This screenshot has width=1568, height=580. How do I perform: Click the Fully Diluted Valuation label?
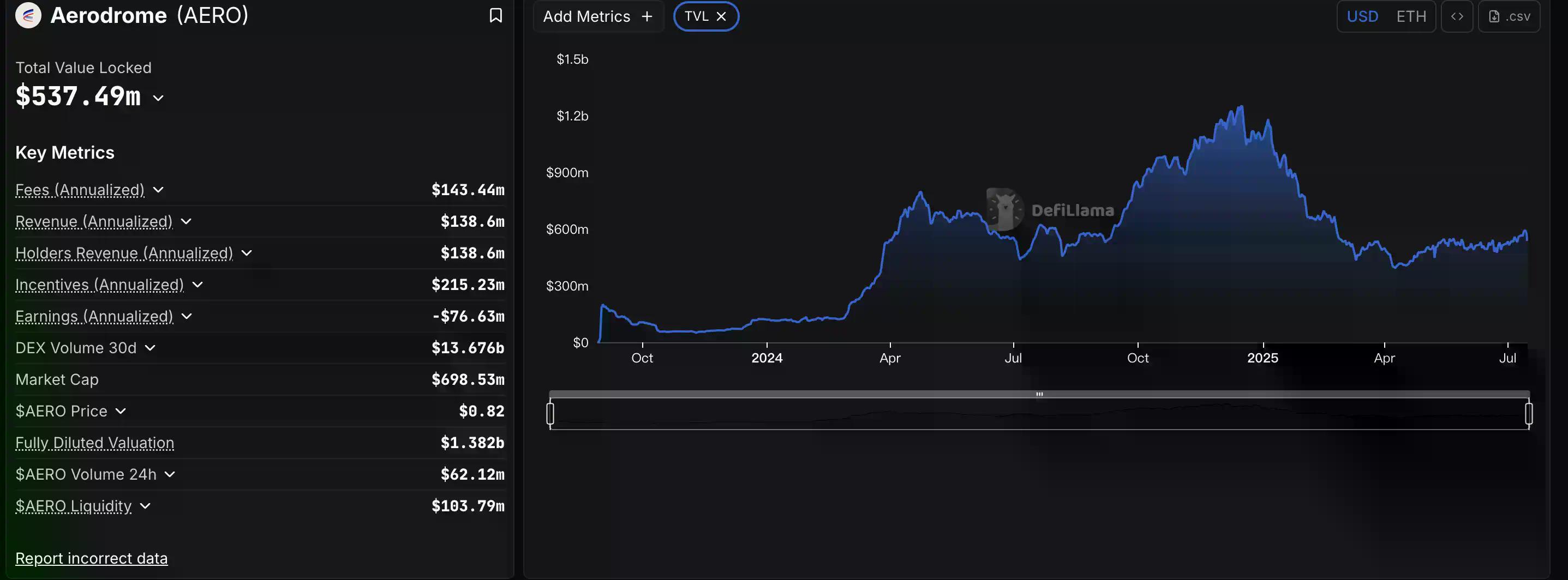tap(94, 443)
